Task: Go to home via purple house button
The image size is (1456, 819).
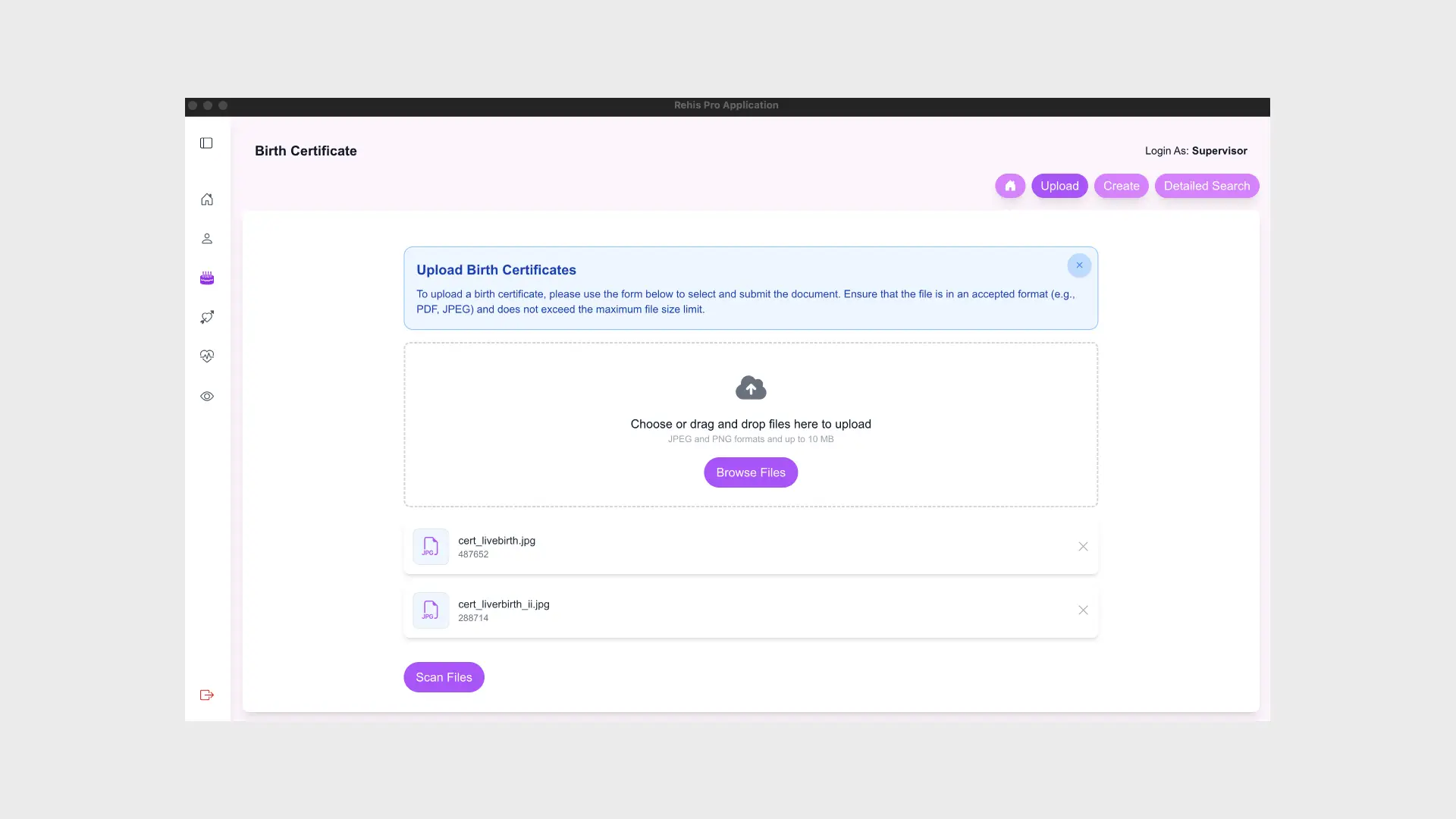Action: pos(1010,186)
